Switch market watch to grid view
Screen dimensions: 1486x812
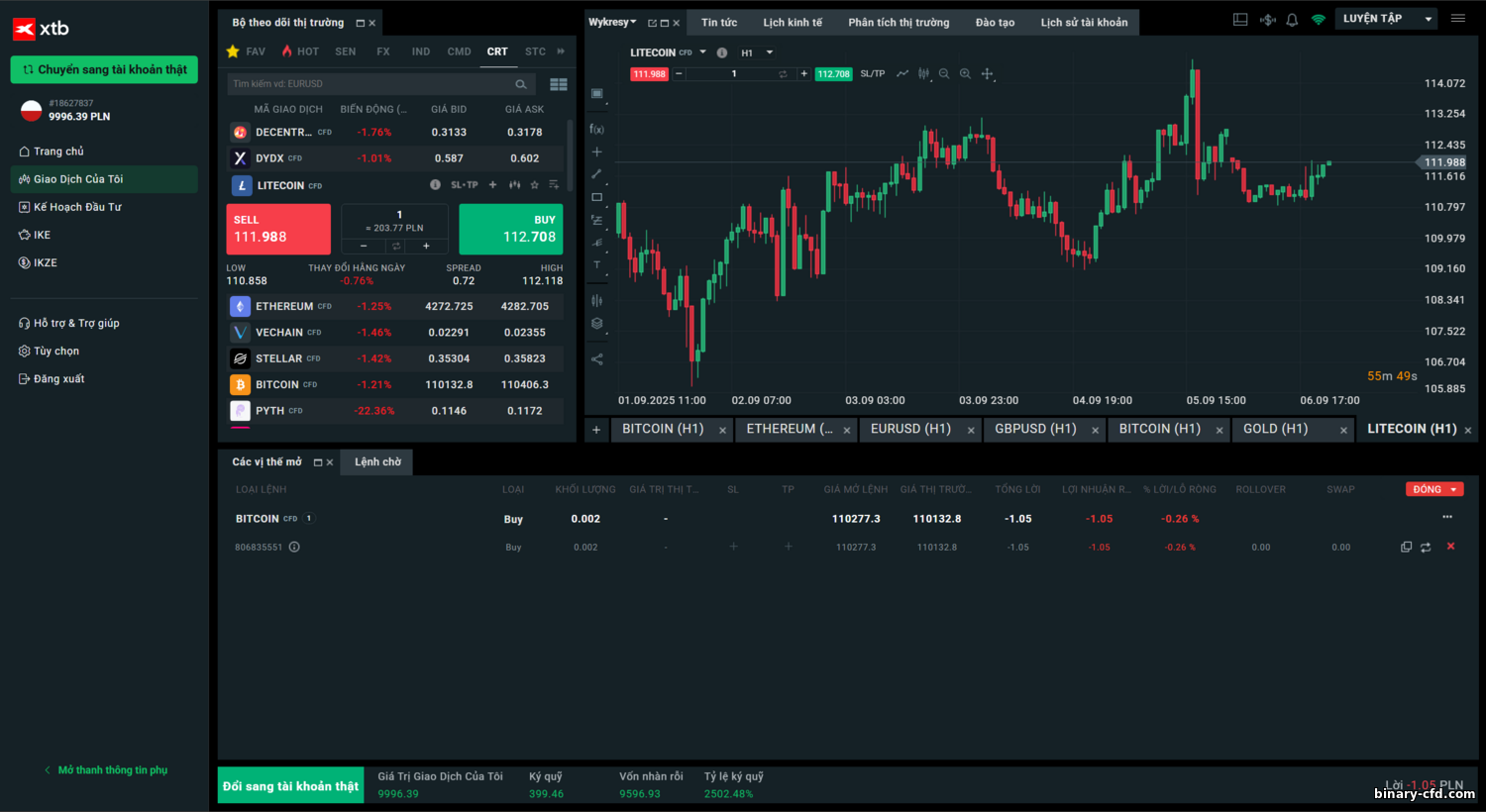point(559,84)
